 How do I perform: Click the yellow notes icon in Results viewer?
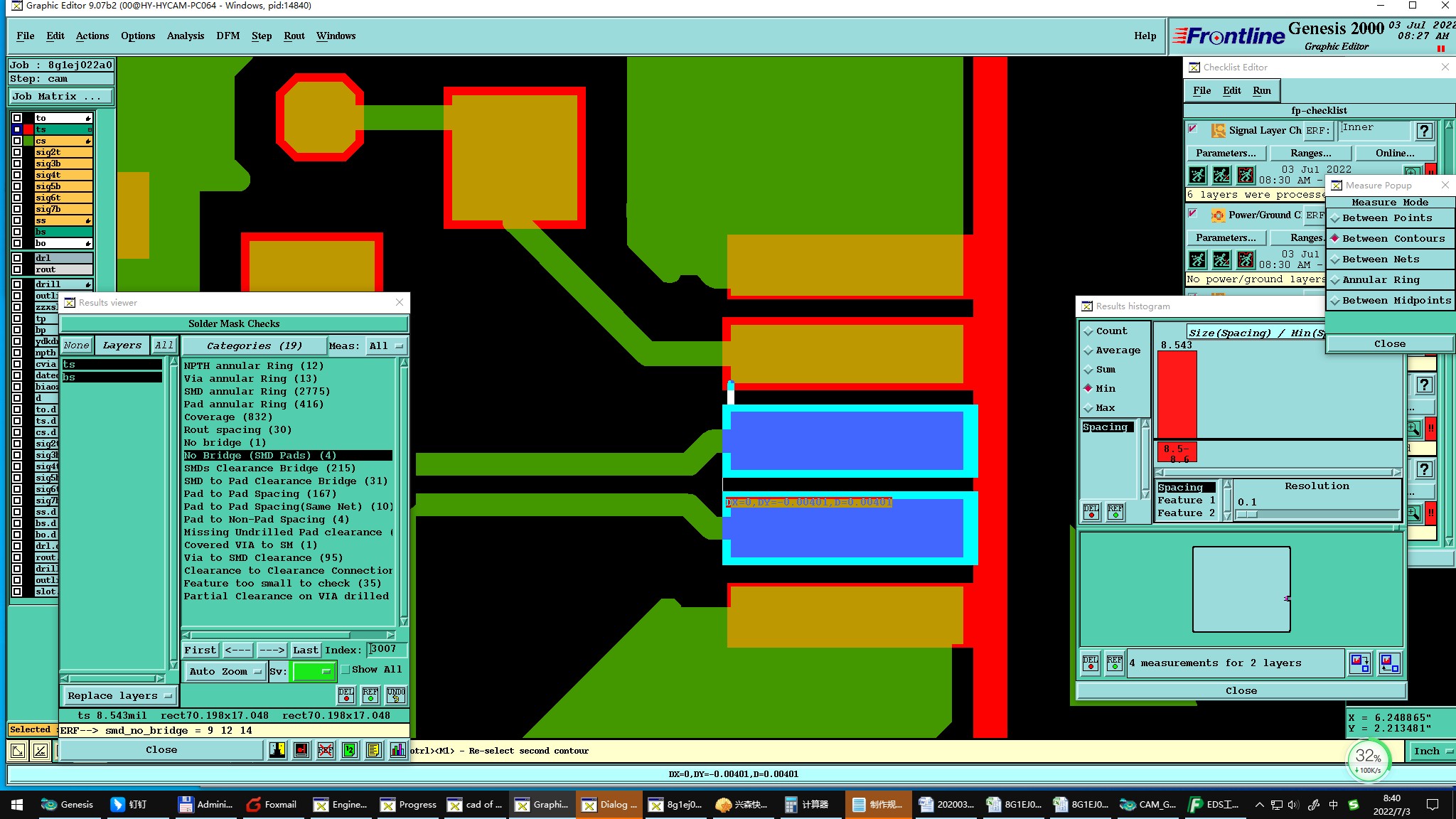click(x=374, y=750)
